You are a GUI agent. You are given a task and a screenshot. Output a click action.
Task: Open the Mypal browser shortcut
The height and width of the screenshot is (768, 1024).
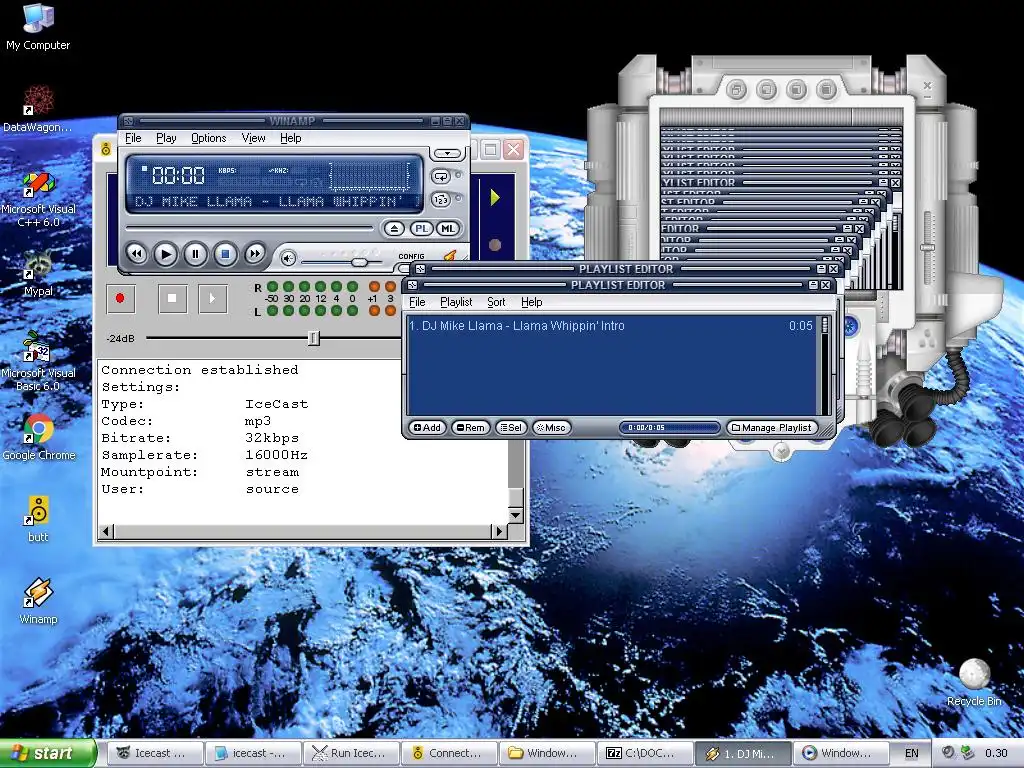tap(38, 273)
